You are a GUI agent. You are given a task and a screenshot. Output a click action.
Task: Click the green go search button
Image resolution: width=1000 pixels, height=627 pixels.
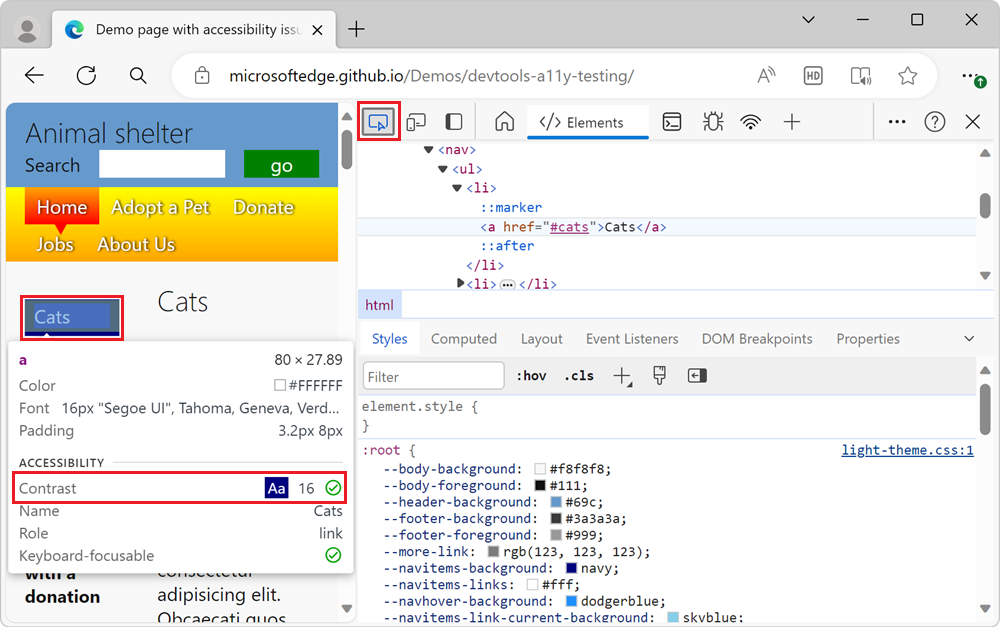point(281,163)
